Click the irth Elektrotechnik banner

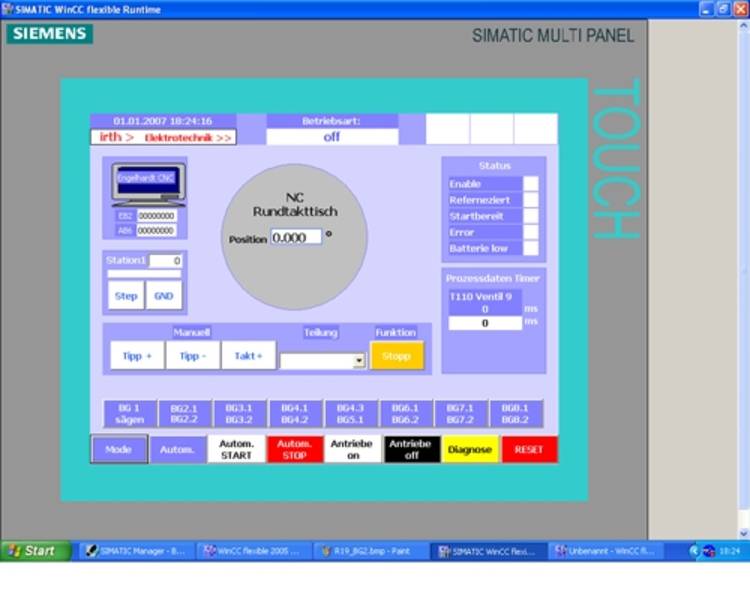[164, 137]
